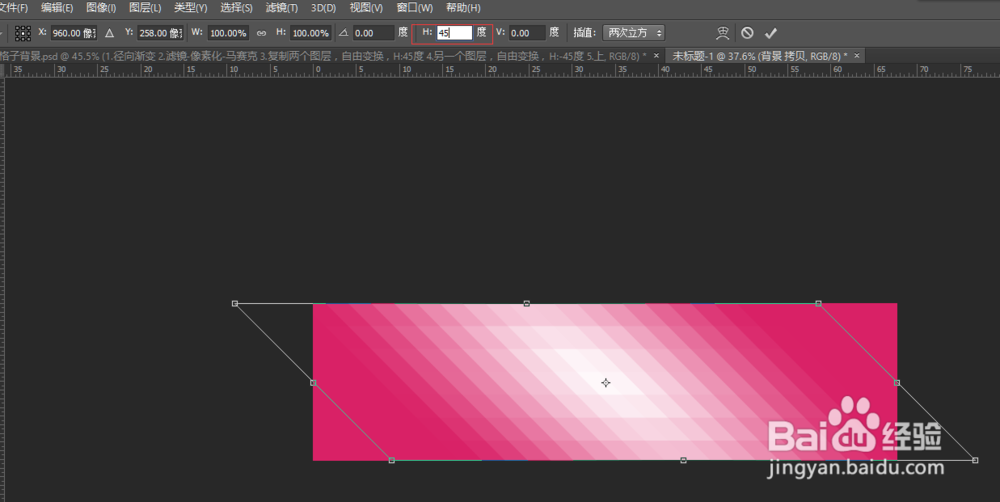Close the 格子背景.psd document tab
The height and width of the screenshot is (502, 1000).
pyautogui.click(x=656, y=56)
